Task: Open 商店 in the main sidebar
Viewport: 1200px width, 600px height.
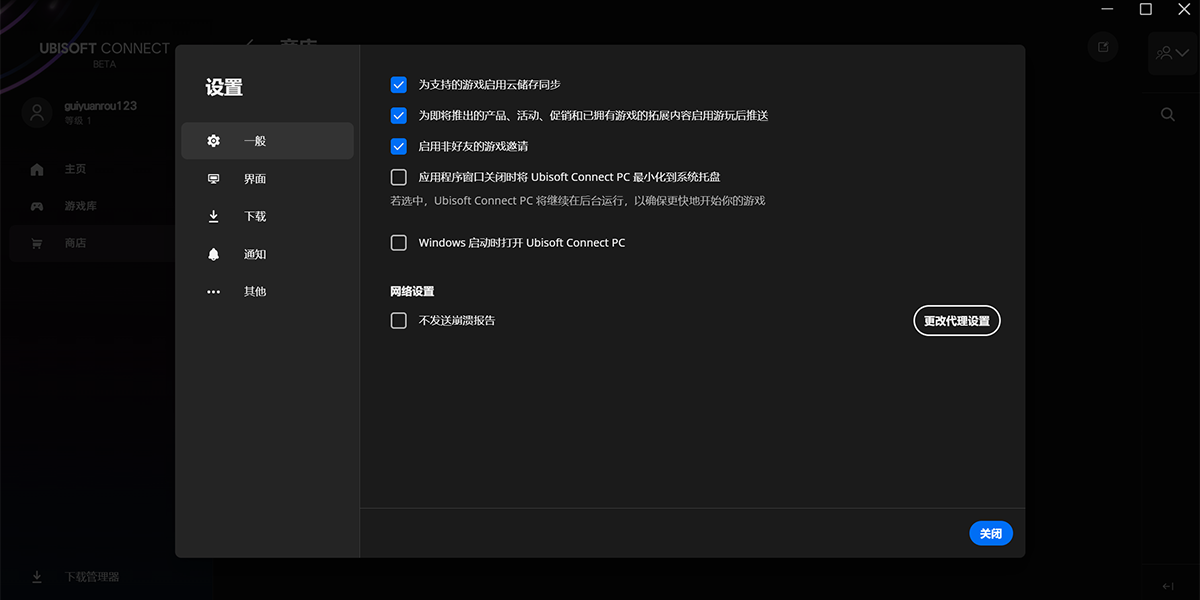Action: point(75,243)
